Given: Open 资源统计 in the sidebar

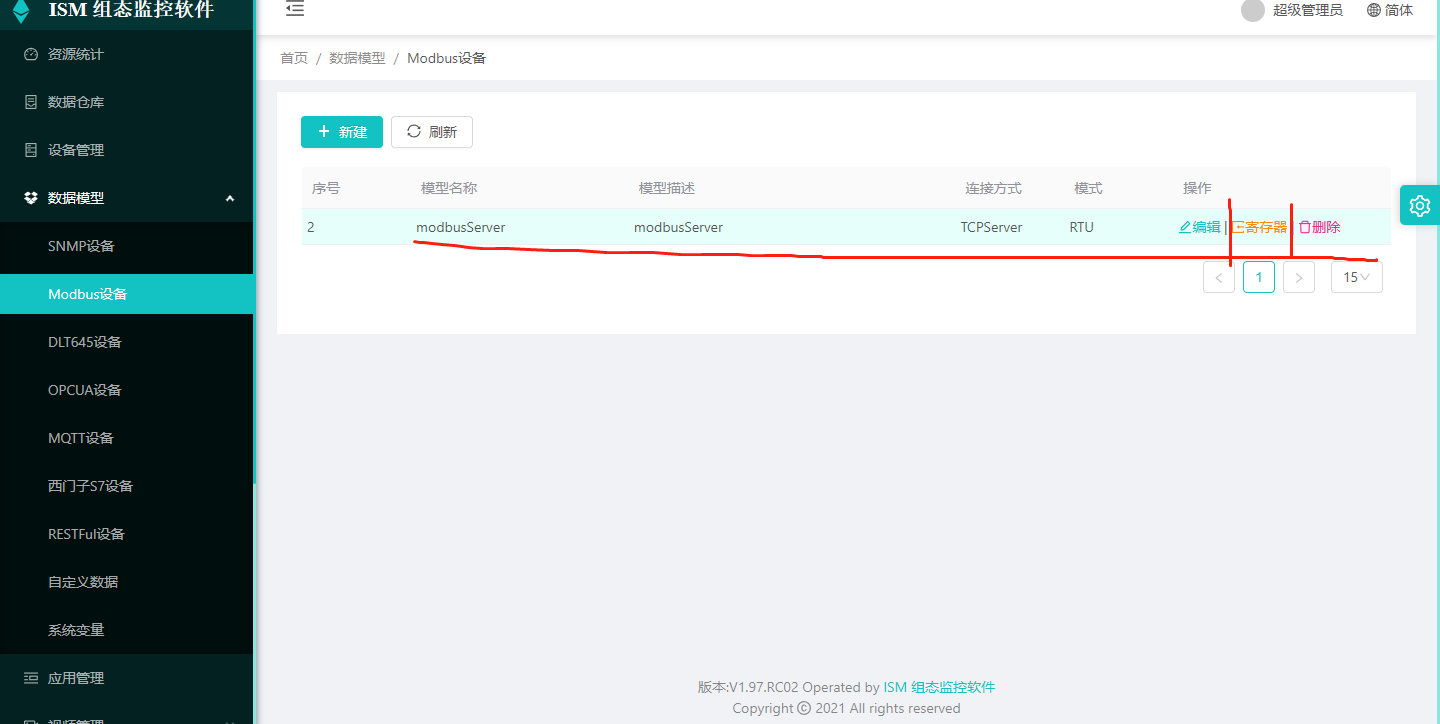Looking at the screenshot, I should 126,54.
